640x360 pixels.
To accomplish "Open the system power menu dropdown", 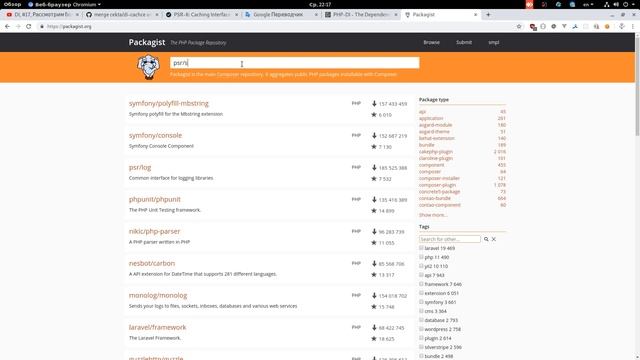I will click(x=629, y=4).
